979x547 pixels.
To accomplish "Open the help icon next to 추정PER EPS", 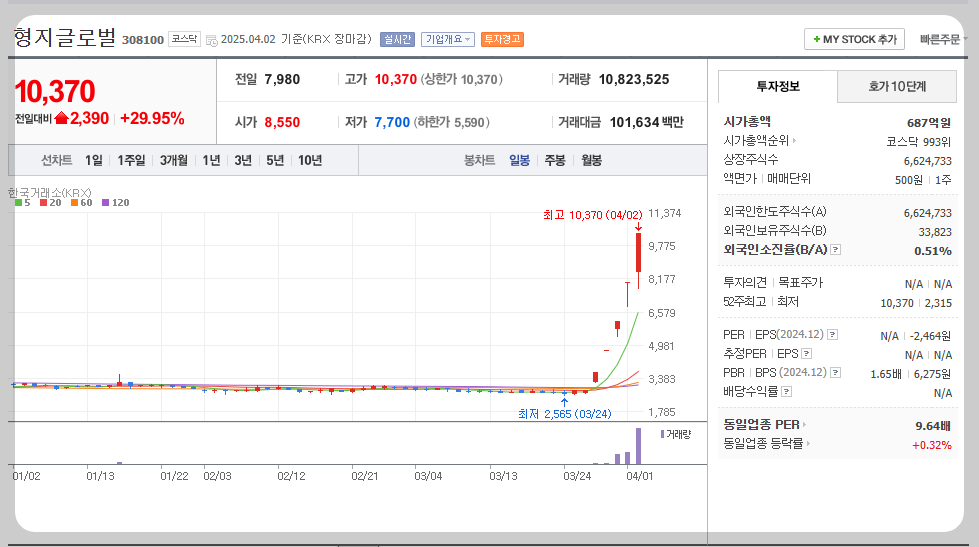I will [807, 354].
